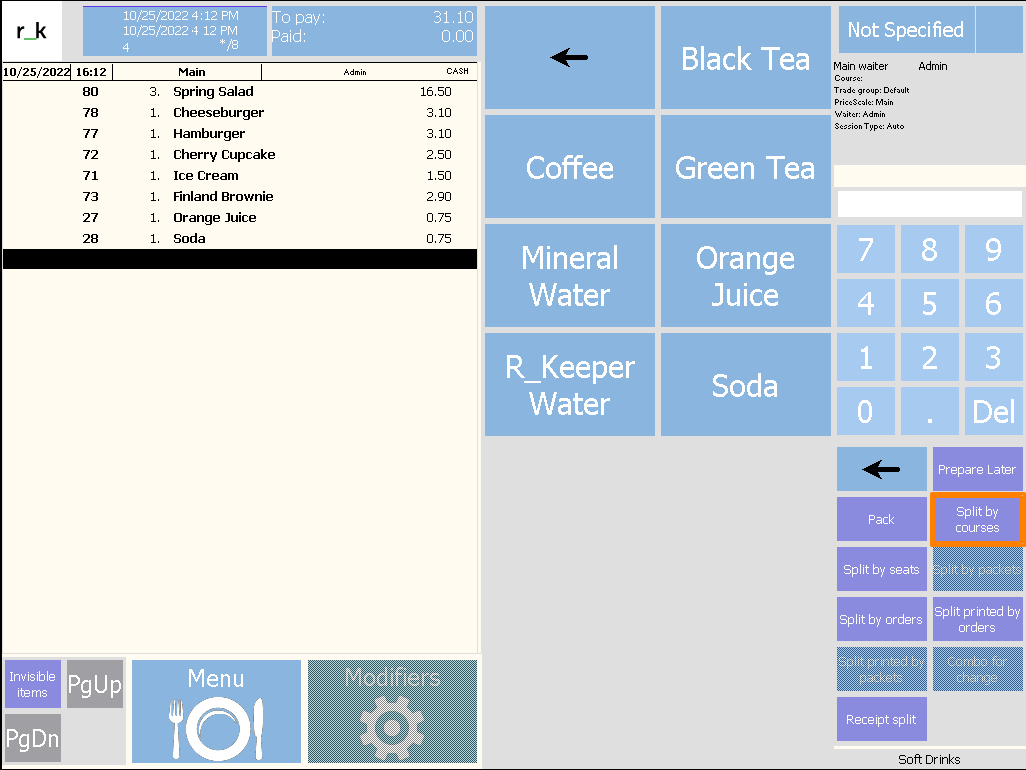Image resolution: width=1026 pixels, height=770 pixels.
Task: Click the Main column header
Action: click(192, 72)
